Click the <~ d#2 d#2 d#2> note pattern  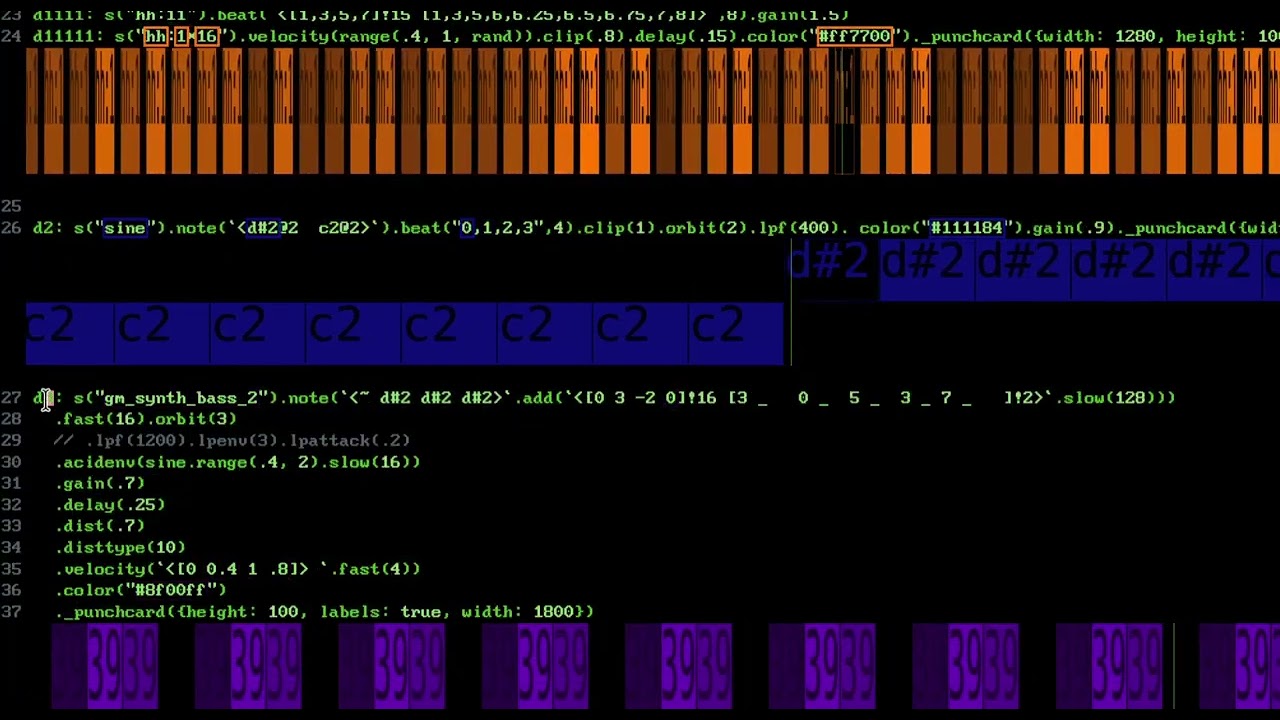pos(424,398)
